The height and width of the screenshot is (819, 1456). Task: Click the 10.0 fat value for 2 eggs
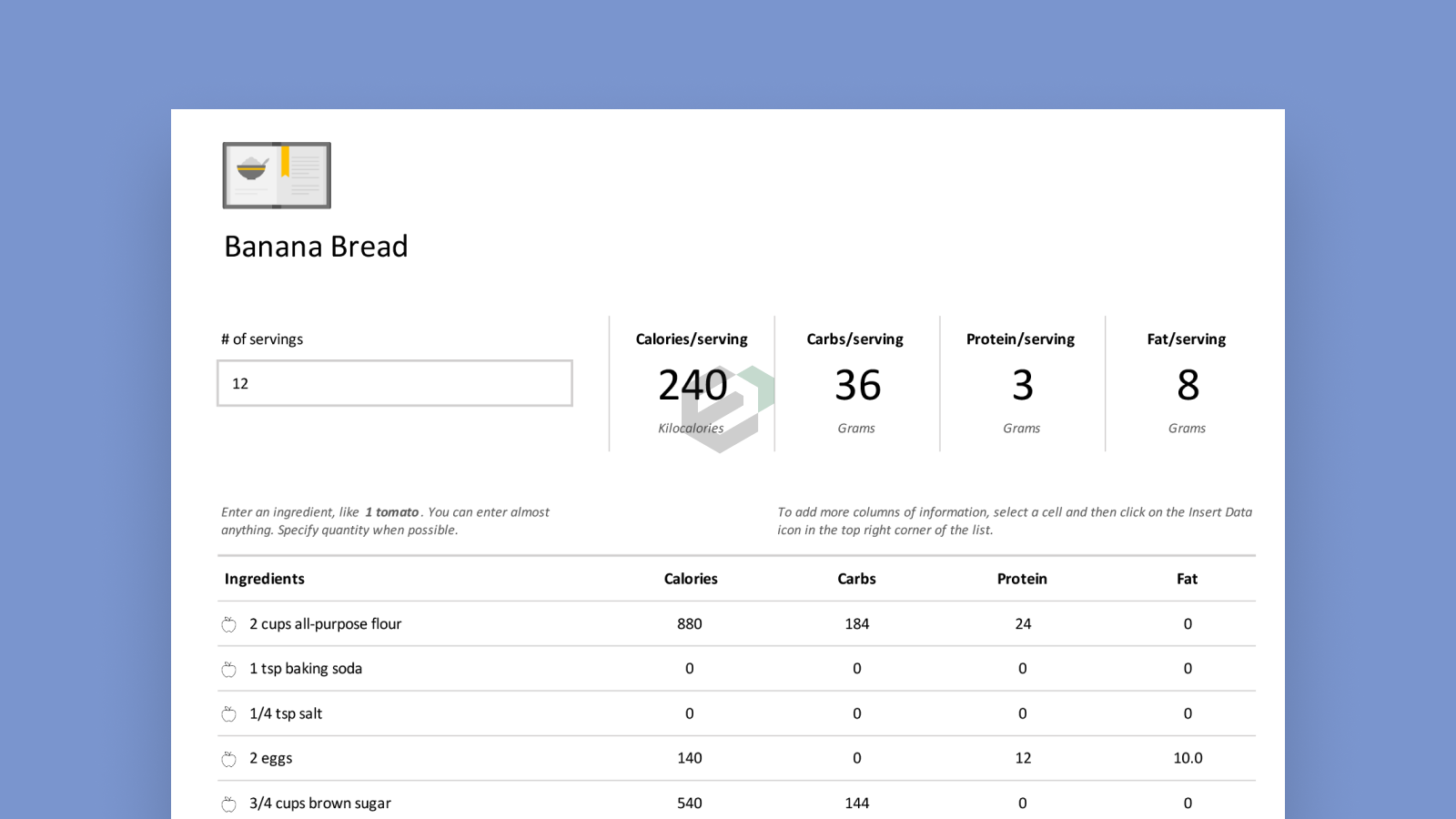click(1187, 758)
